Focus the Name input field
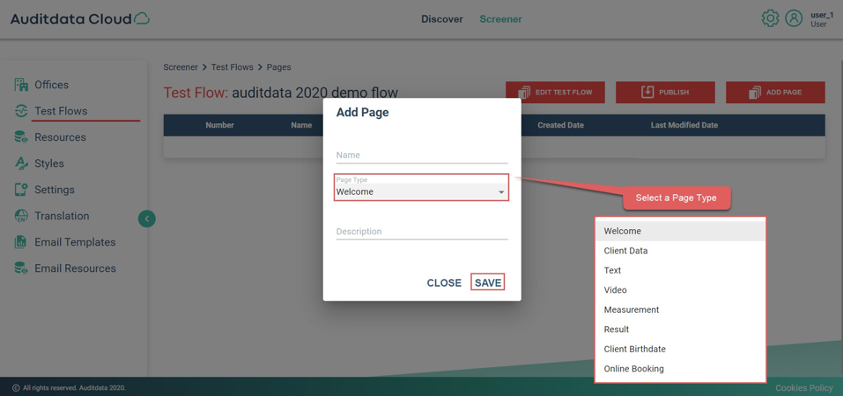This screenshot has height=397, width=843. tap(422, 155)
